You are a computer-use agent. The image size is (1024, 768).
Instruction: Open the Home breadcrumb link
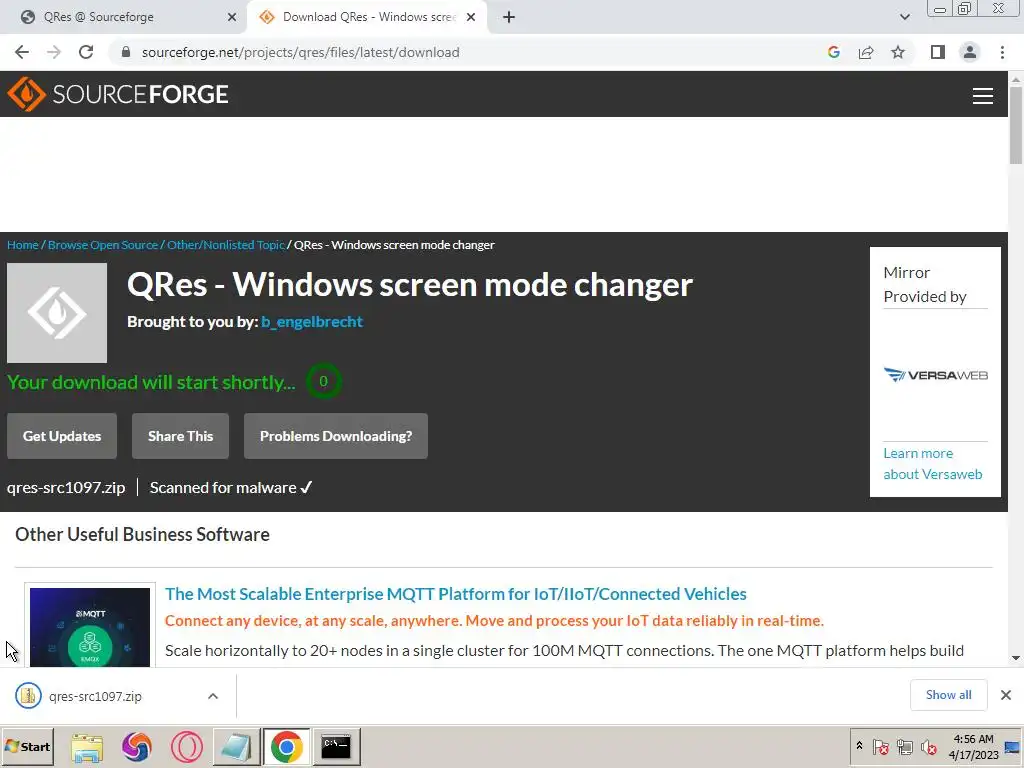pyautogui.click(x=23, y=245)
